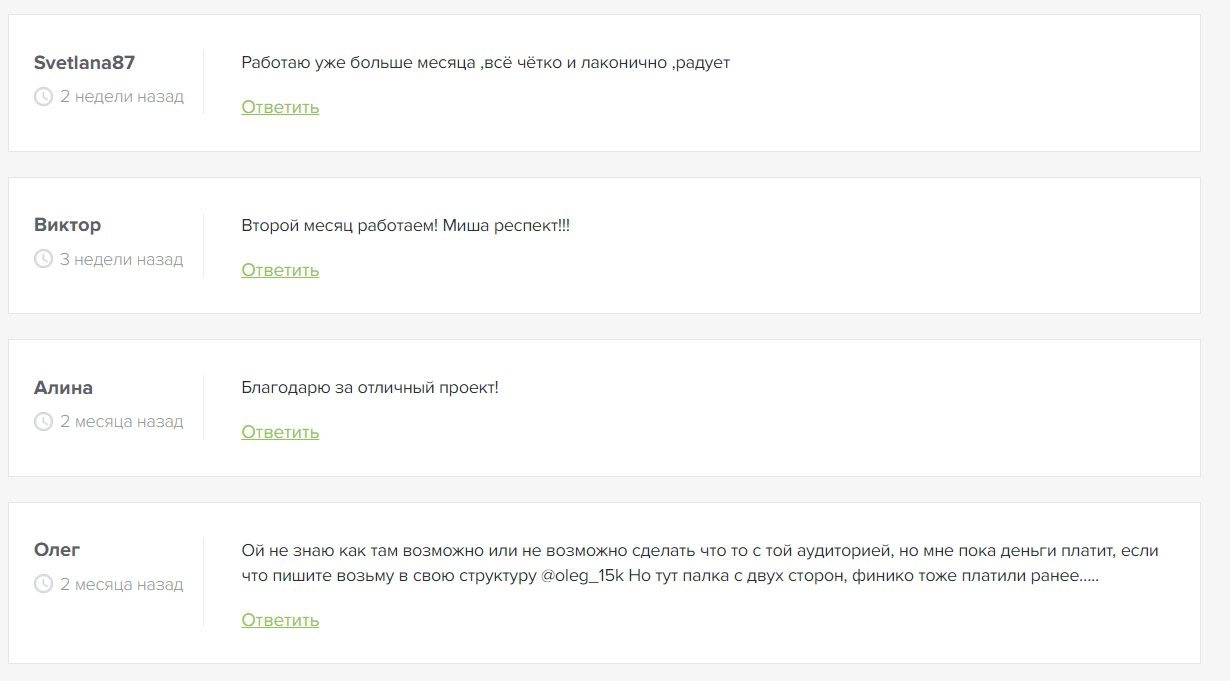Click the clock icon under Олег
Viewport: 1230px width, 681px height.
(x=43, y=584)
